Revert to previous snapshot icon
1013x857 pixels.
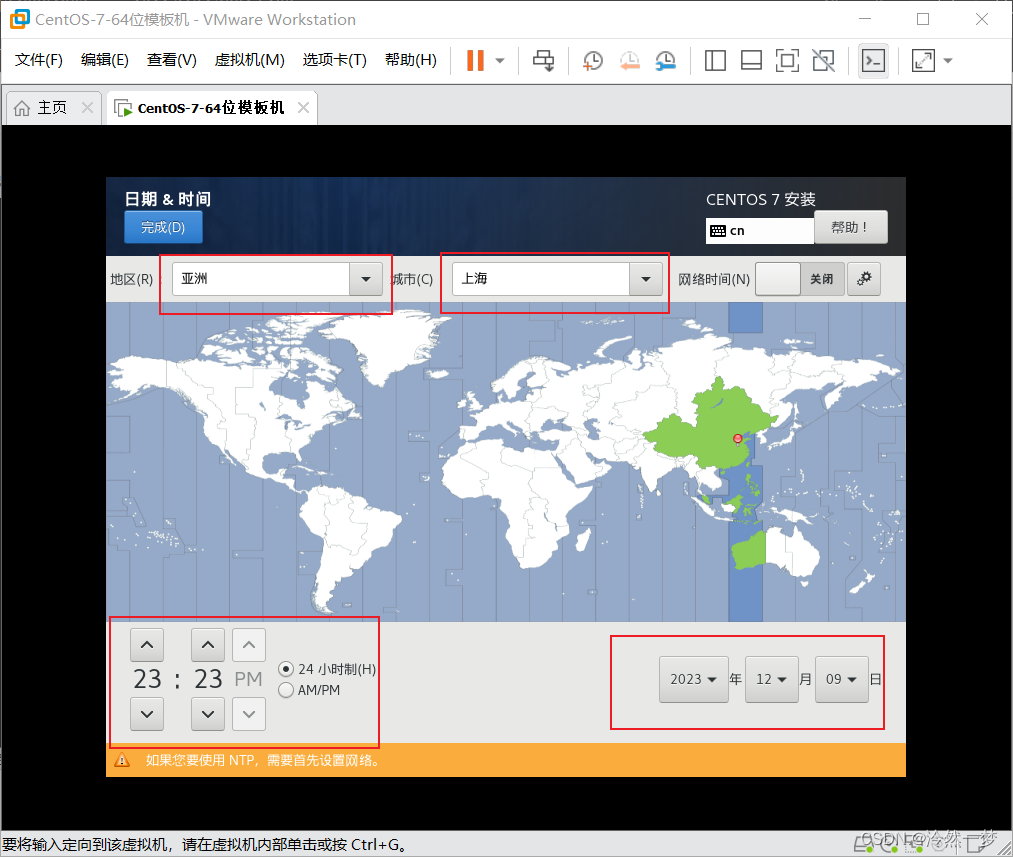[x=629, y=61]
